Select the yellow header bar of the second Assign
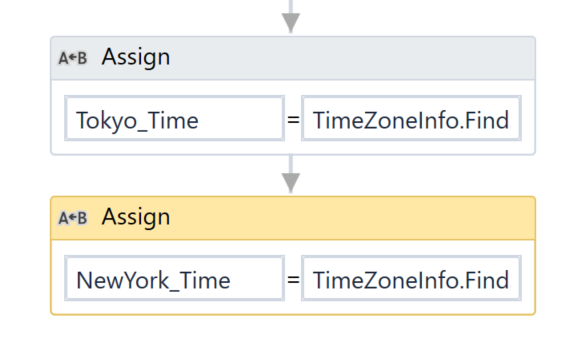 (x=293, y=218)
